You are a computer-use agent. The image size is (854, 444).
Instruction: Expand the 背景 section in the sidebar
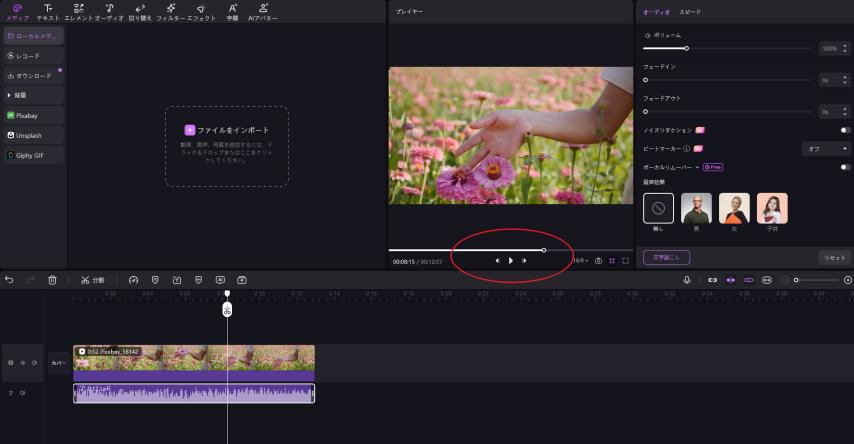tap(33, 95)
